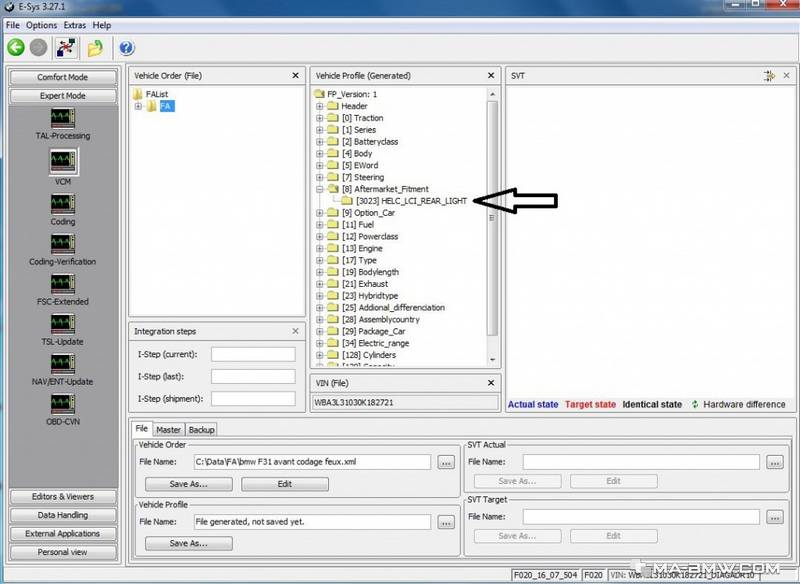Click the grey forward arrow icon
This screenshot has width=800, height=584.
tap(38, 47)
